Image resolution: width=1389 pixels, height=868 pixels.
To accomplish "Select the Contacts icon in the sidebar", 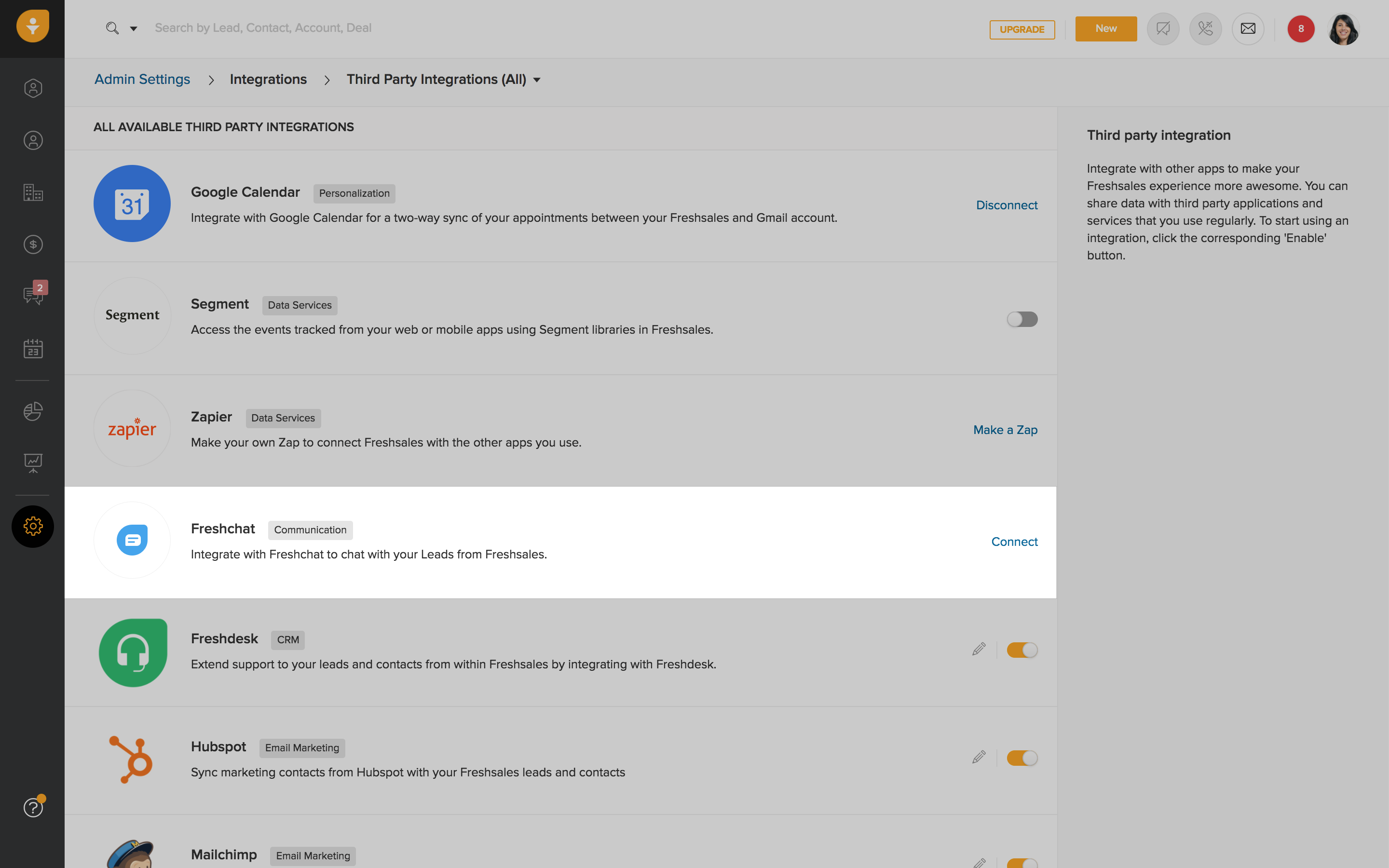I will pyautogui.click(x=33, y=139).
